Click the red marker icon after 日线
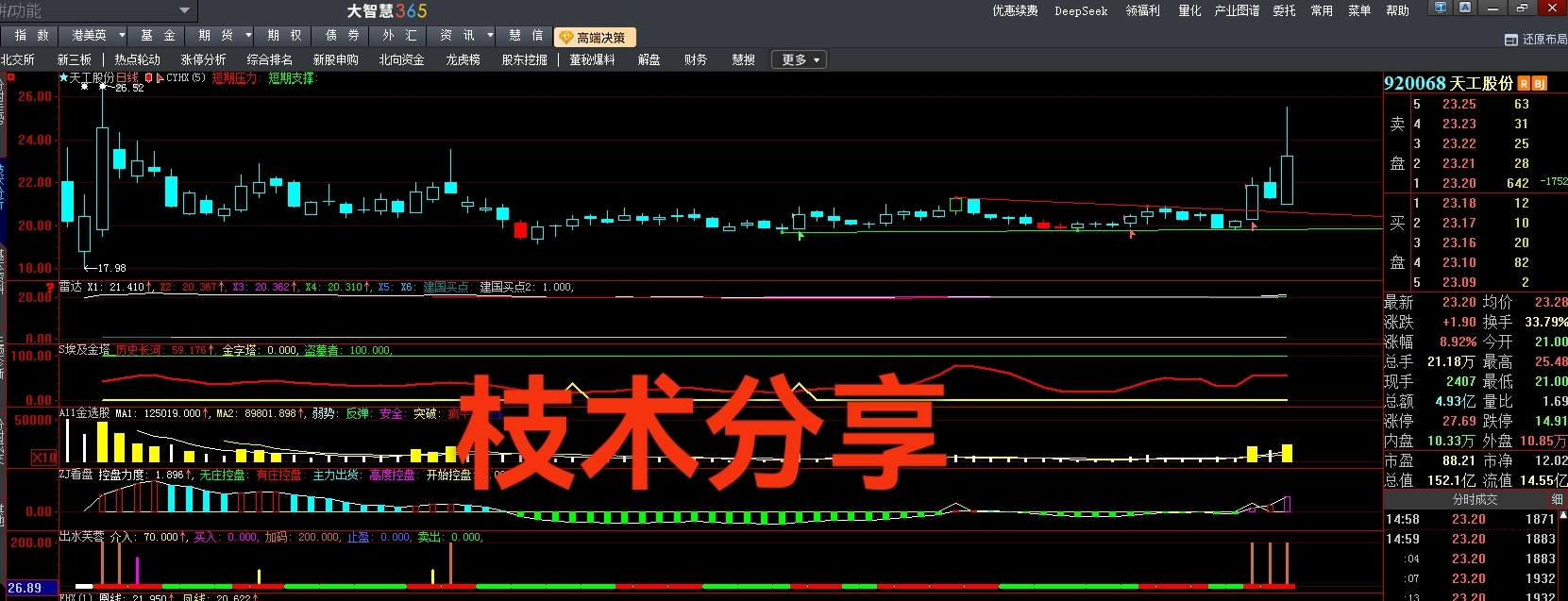 (149, 78)
